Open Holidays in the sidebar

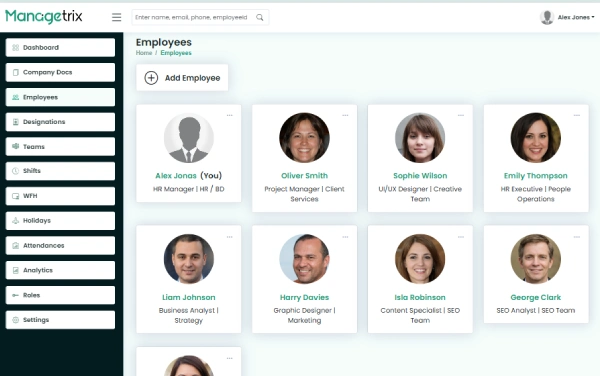(60, 221)
